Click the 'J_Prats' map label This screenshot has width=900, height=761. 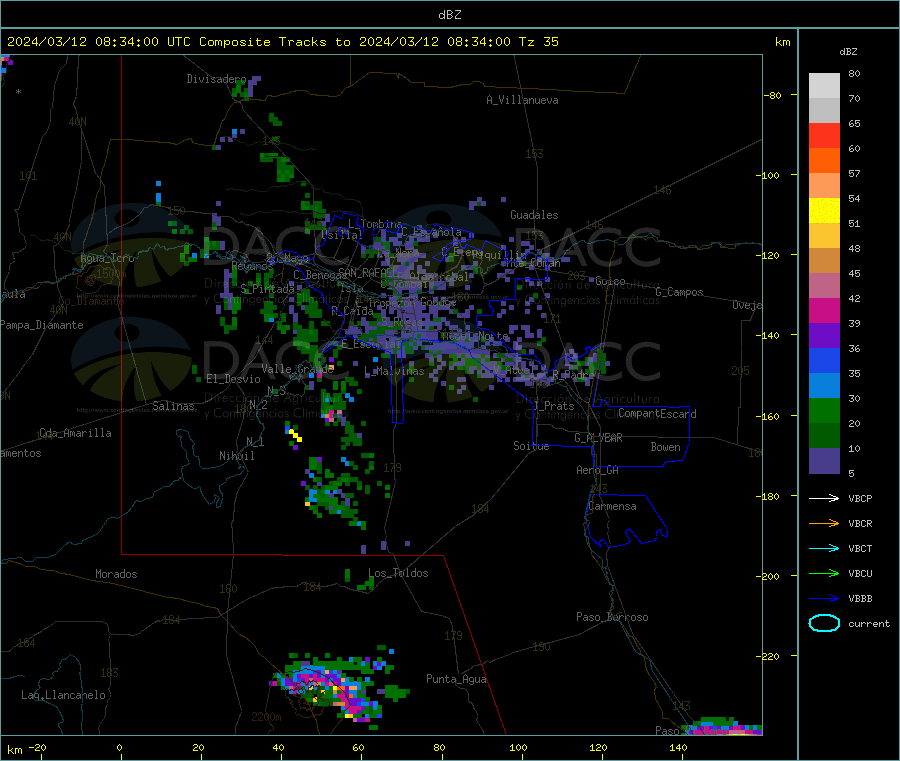[x=554, y=405]
